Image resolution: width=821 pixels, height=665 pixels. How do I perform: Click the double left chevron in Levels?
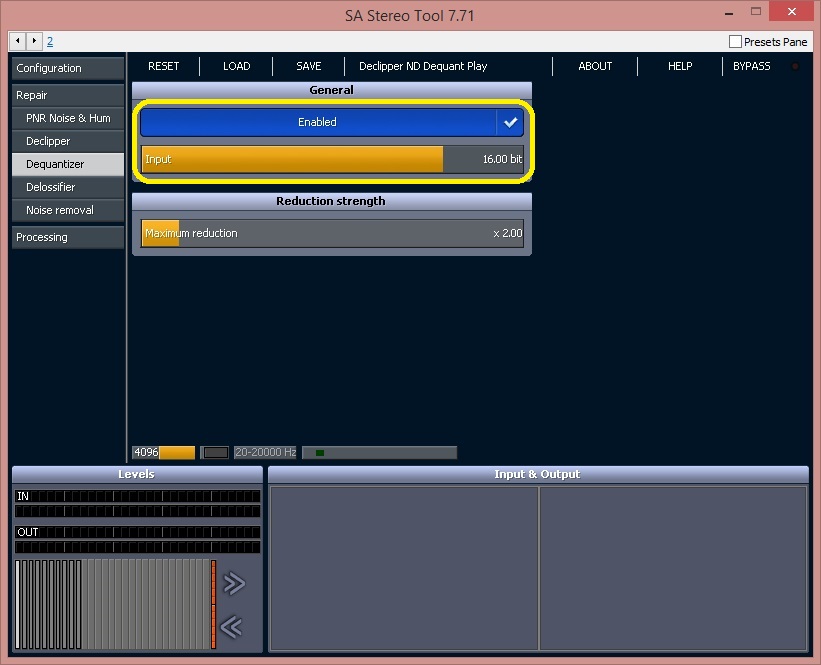231,627
